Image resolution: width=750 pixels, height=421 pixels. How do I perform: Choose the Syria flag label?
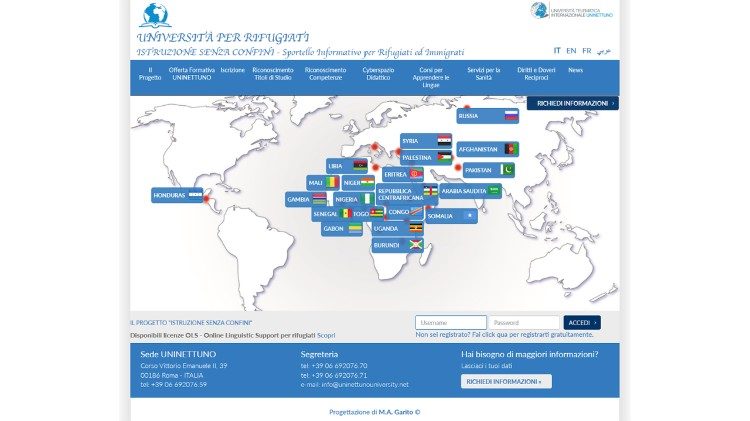[x=426, y=141]
